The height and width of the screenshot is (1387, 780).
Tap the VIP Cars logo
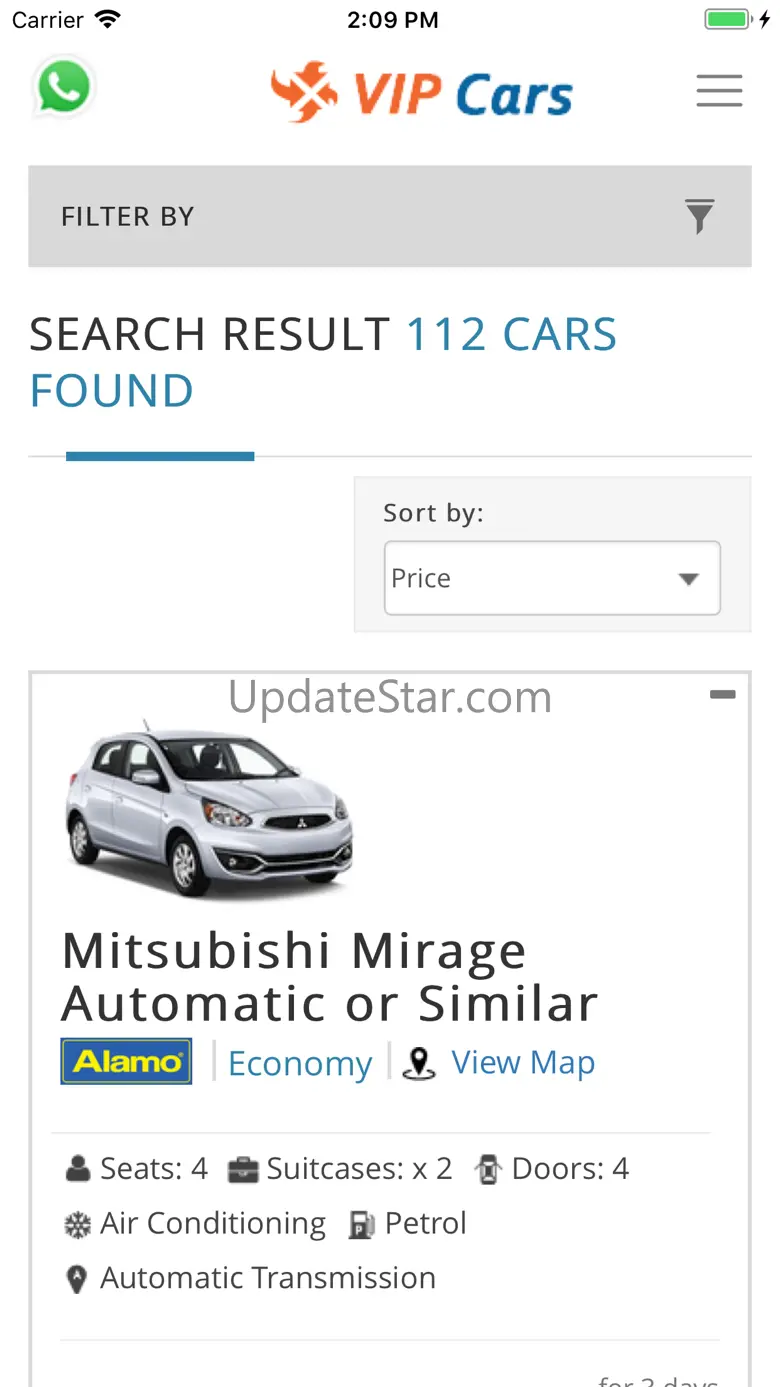pos(421,93)
